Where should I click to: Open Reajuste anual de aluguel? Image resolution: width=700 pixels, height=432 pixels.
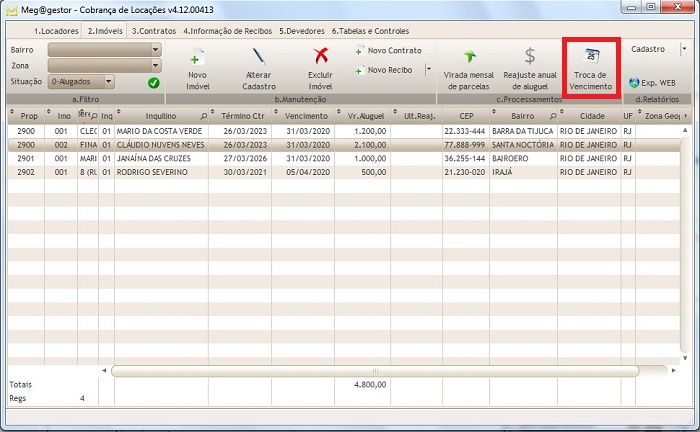pyautogui.click(x=530, y=57)
